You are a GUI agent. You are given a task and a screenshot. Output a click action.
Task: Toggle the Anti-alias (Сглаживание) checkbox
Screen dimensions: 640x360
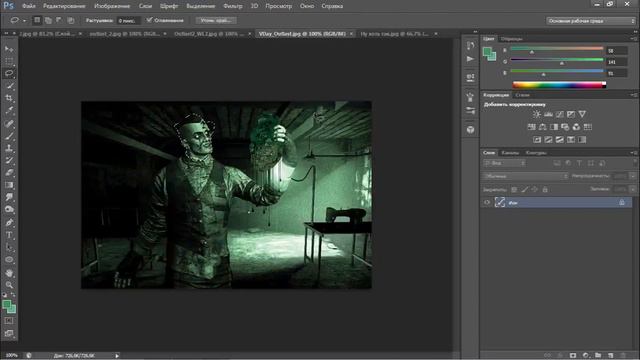(149, 20)
